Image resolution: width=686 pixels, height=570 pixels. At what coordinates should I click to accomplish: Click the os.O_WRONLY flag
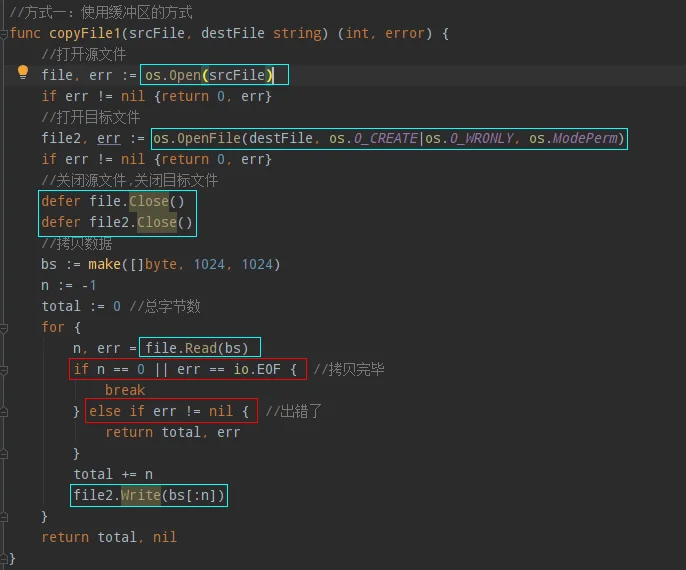click(x=469, y=138)
